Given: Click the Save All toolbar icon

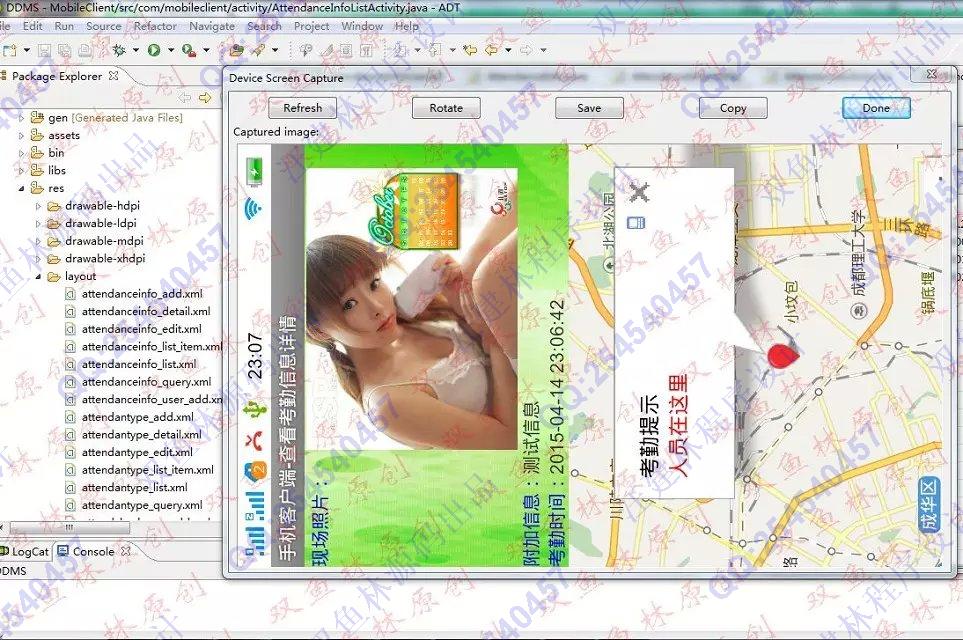Looking at the screenshot, I should pos(64,50).
